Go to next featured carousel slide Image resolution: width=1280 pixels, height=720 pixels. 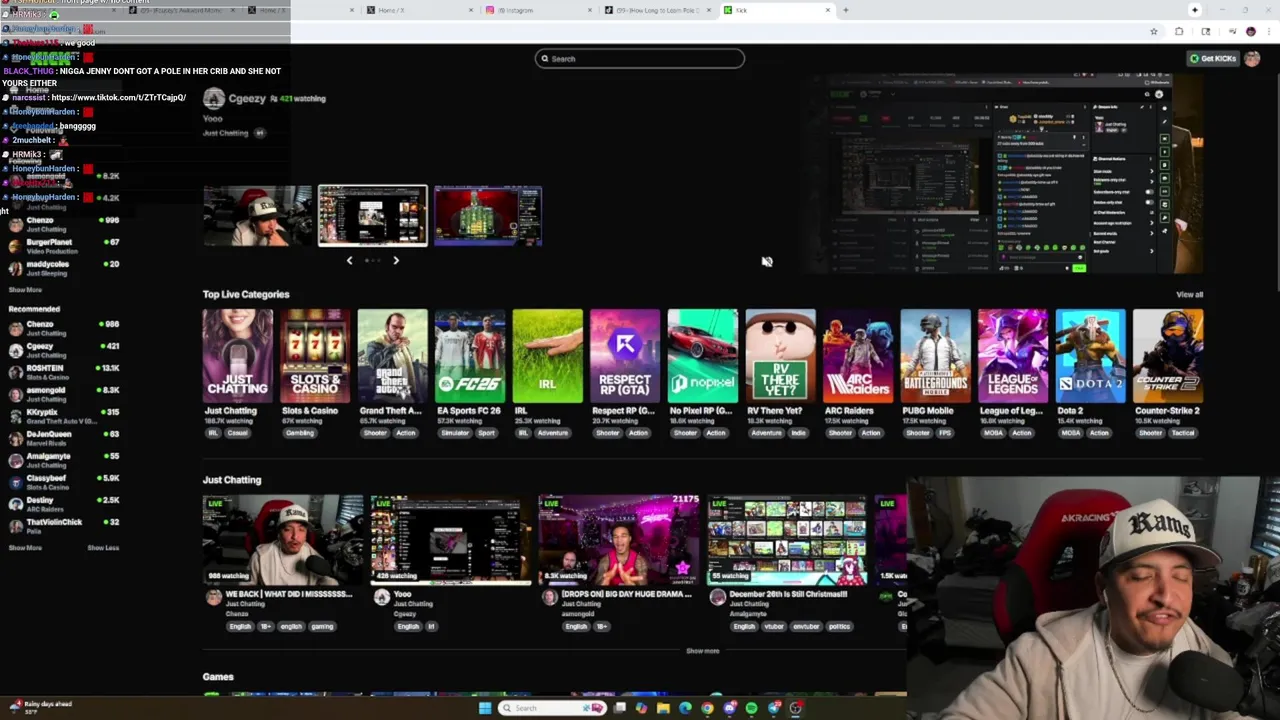click(396, 260)
